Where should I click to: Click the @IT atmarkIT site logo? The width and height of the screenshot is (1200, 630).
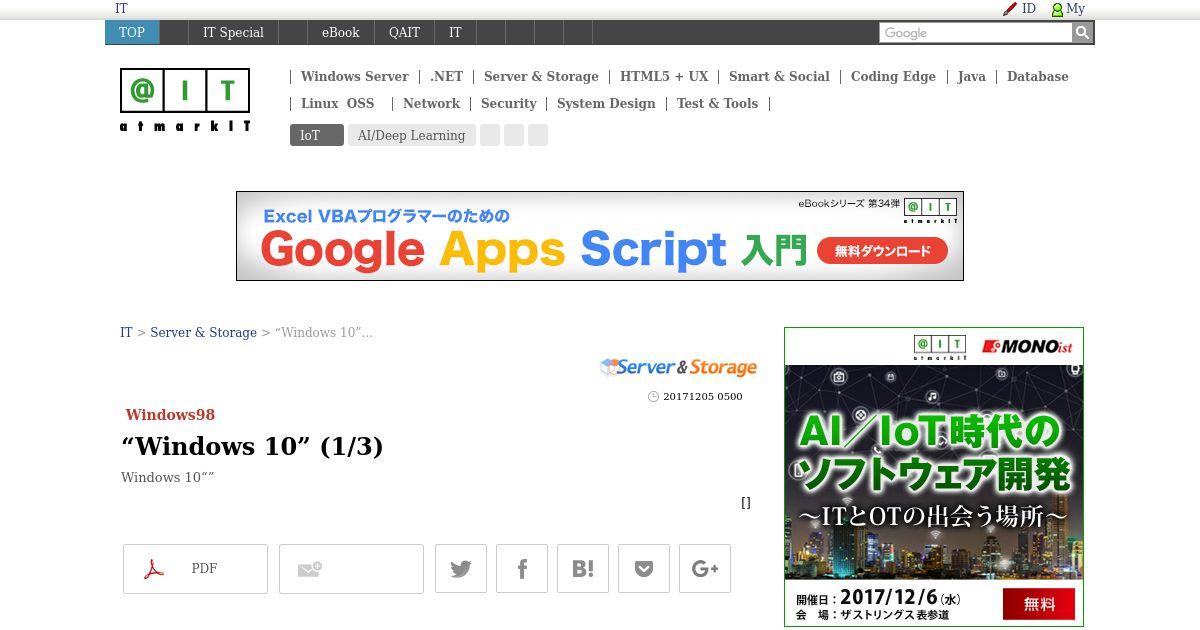[x=185, y=100]
